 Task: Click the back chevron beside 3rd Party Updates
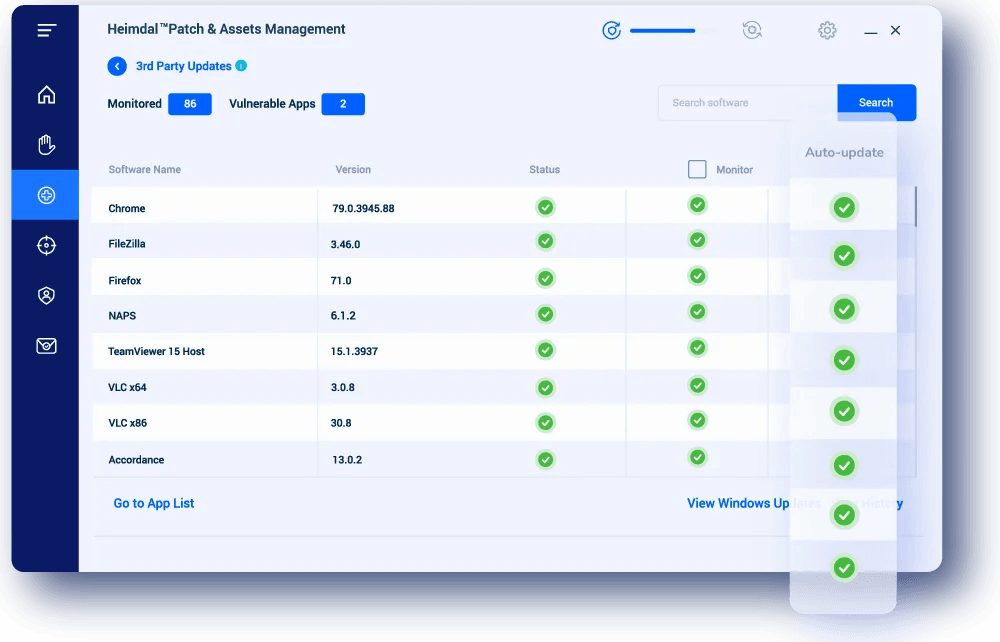tap(117, 66)
